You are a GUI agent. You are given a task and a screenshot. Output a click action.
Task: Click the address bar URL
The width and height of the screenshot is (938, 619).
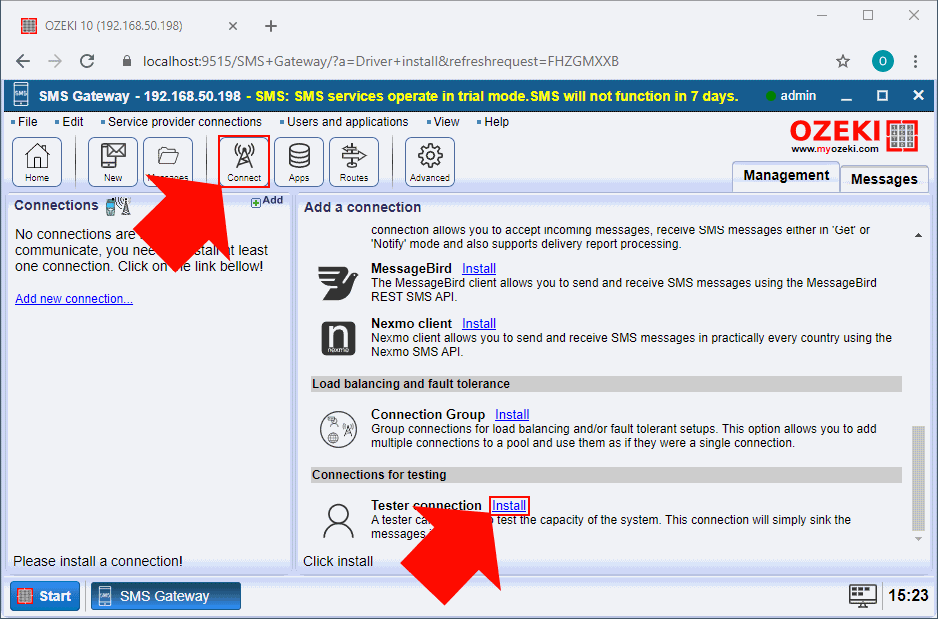coord(380,61)
